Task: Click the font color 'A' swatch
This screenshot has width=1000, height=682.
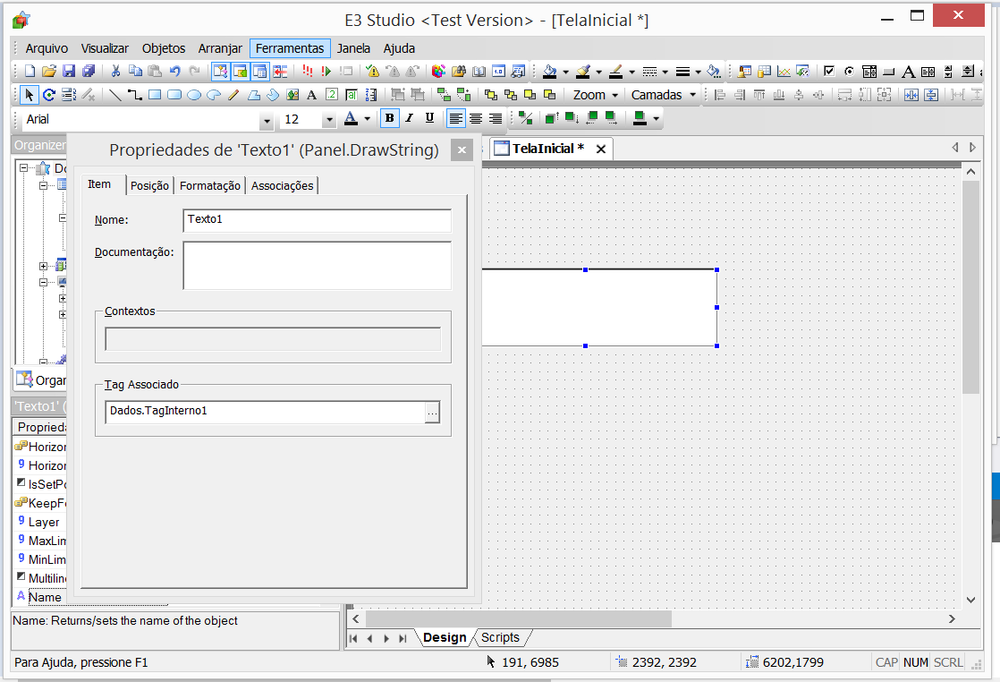Action: [x=351, y=118]
